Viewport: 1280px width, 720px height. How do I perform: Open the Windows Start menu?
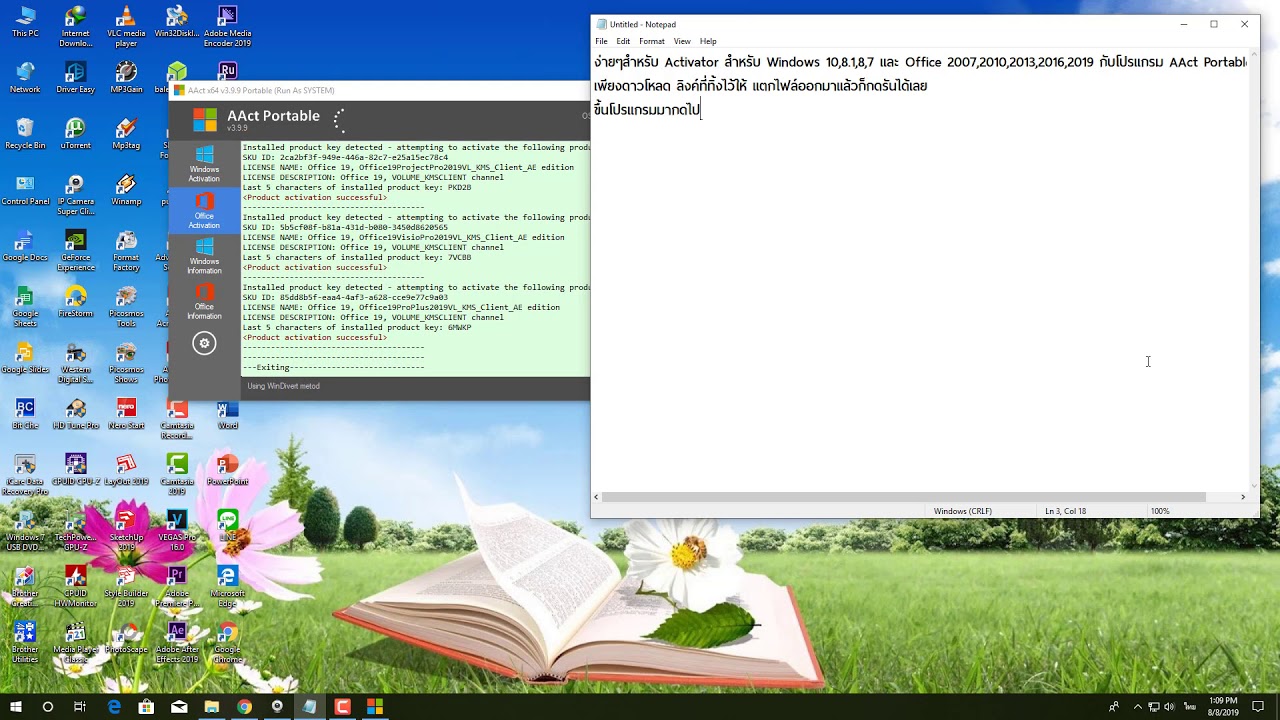point(15,706)
